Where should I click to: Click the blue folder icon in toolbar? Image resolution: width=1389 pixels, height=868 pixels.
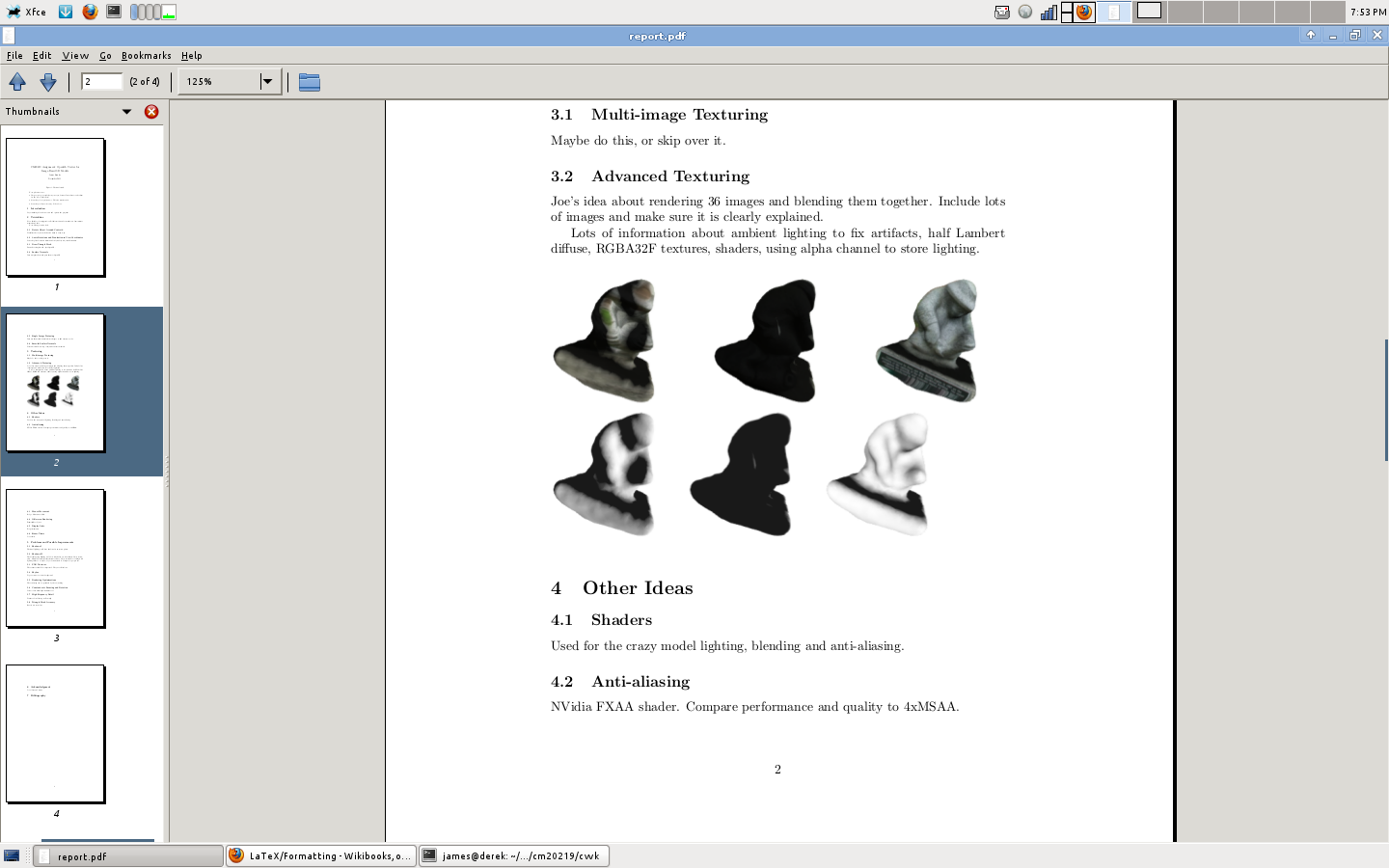309,82
